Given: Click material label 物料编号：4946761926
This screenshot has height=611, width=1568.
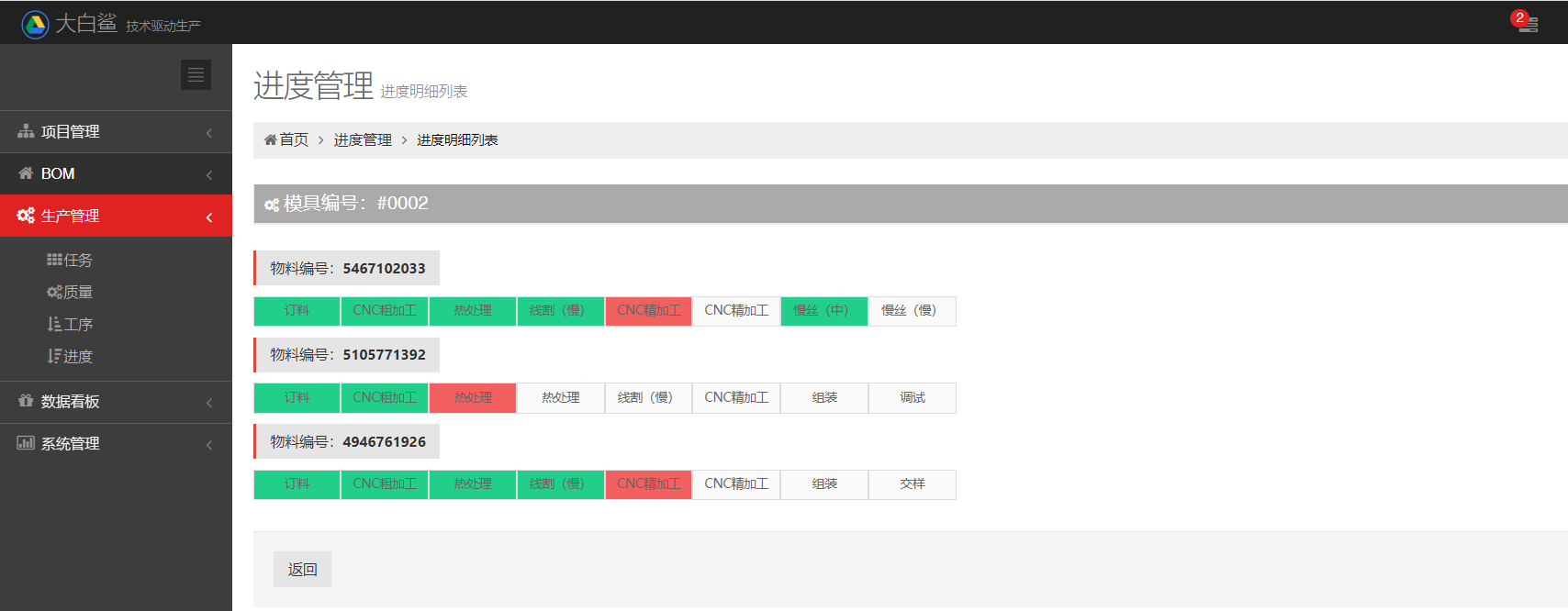Looking at the screenshot, I should coord(347,441).
